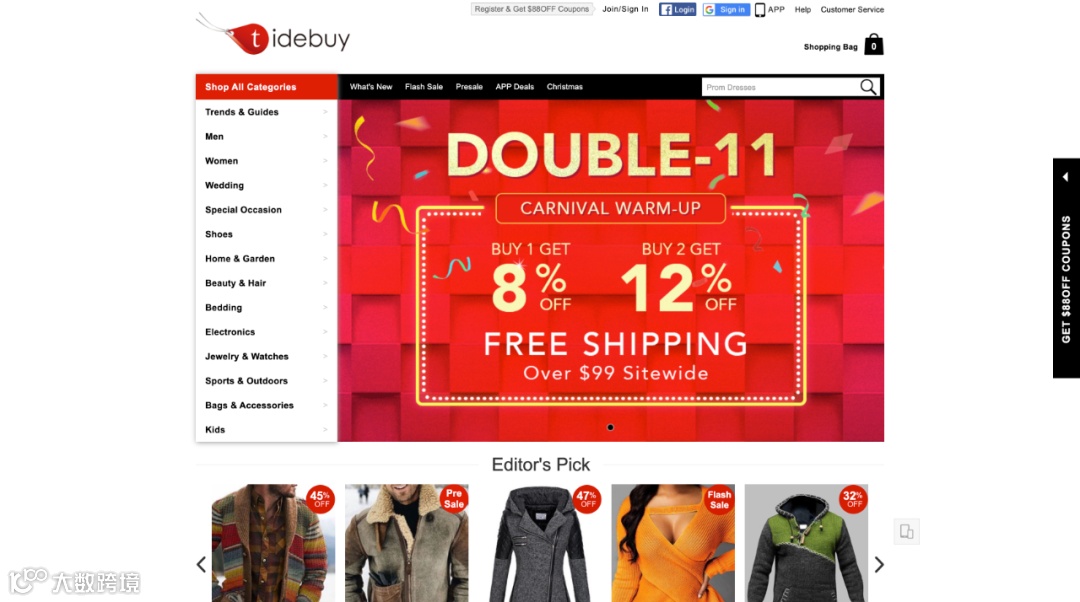Show previous Editor's Pick items arrow
Viewport: 1080px width, 602px height.
201,565
